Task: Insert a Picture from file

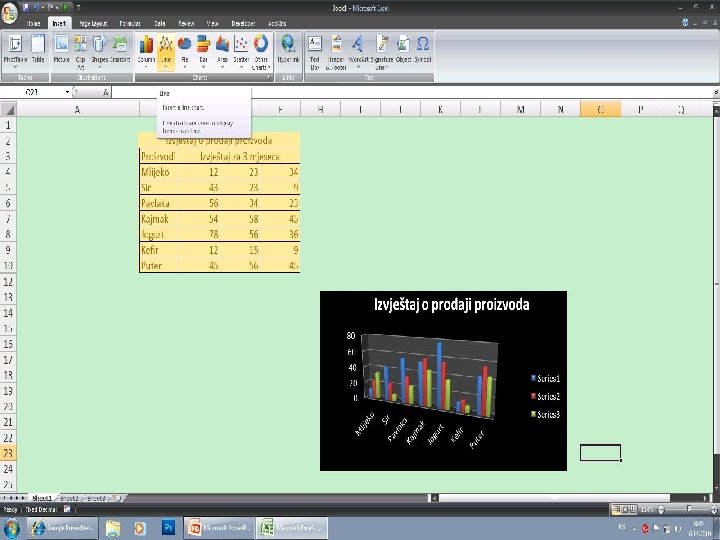Action: 61,52
